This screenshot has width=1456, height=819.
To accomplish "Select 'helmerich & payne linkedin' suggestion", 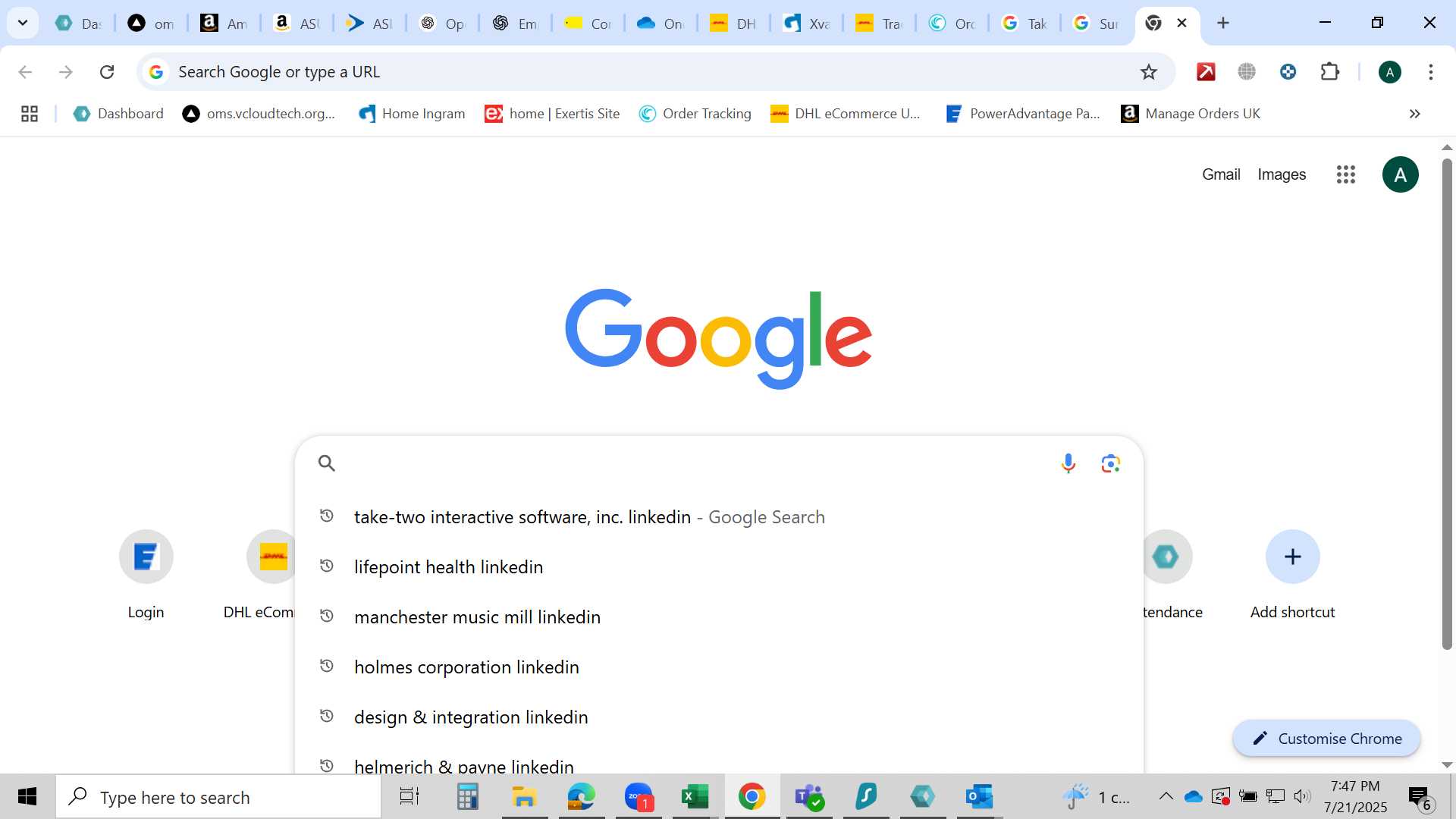I will point(719,762).
